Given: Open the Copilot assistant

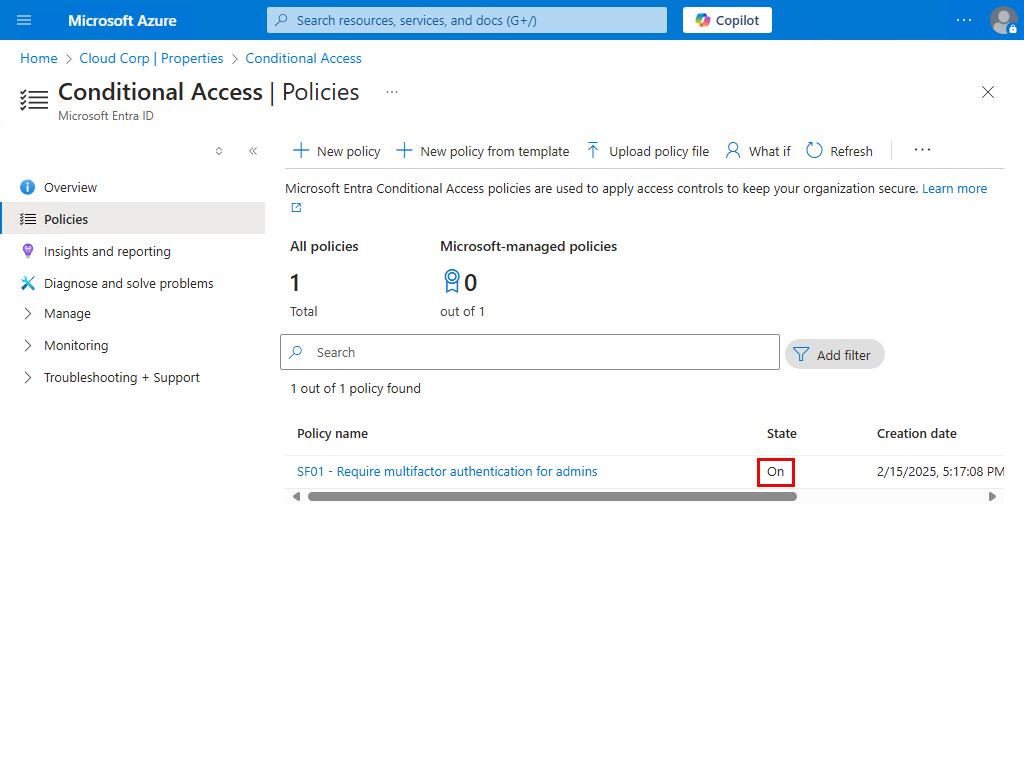Looking at the screenshot, I should 727,20.
